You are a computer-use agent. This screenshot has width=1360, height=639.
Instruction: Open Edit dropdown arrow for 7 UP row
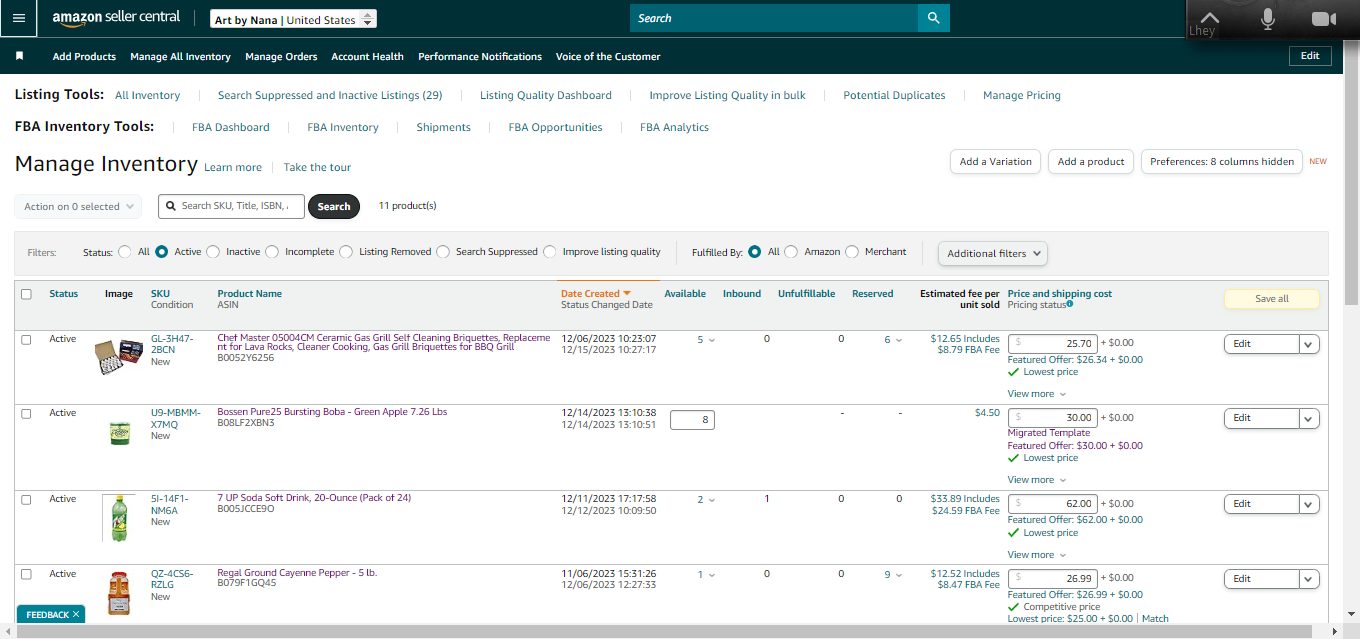1309,504
